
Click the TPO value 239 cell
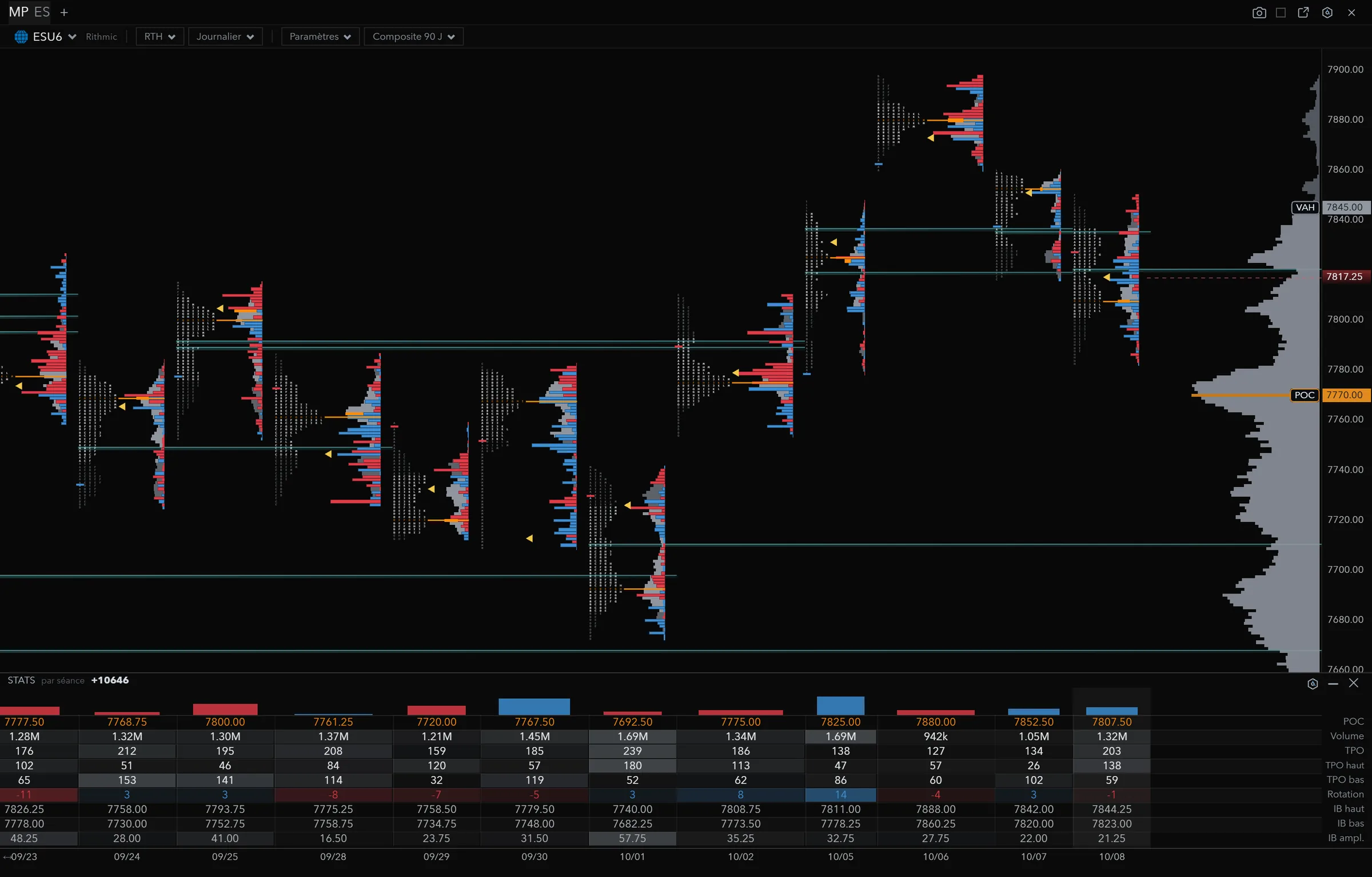pyautogui.click(x=632, y=751)
